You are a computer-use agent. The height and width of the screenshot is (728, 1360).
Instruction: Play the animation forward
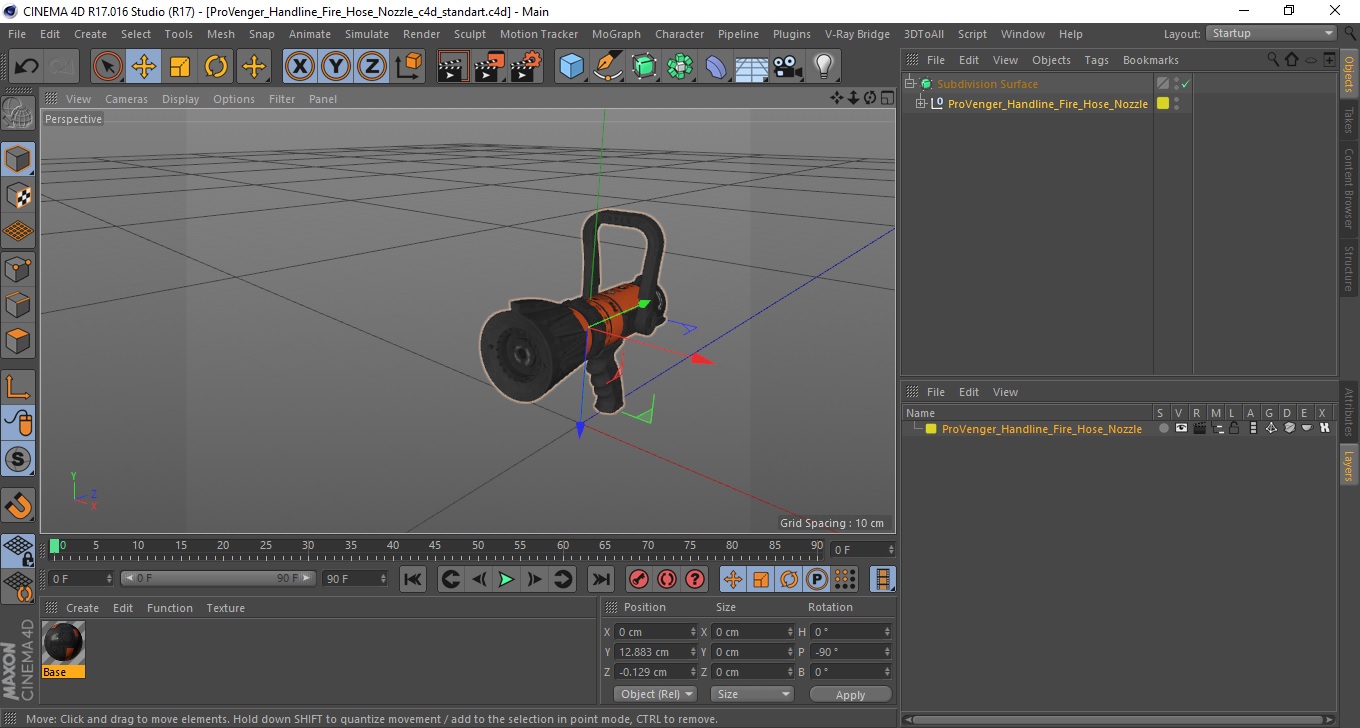click(x=507, y=579)
